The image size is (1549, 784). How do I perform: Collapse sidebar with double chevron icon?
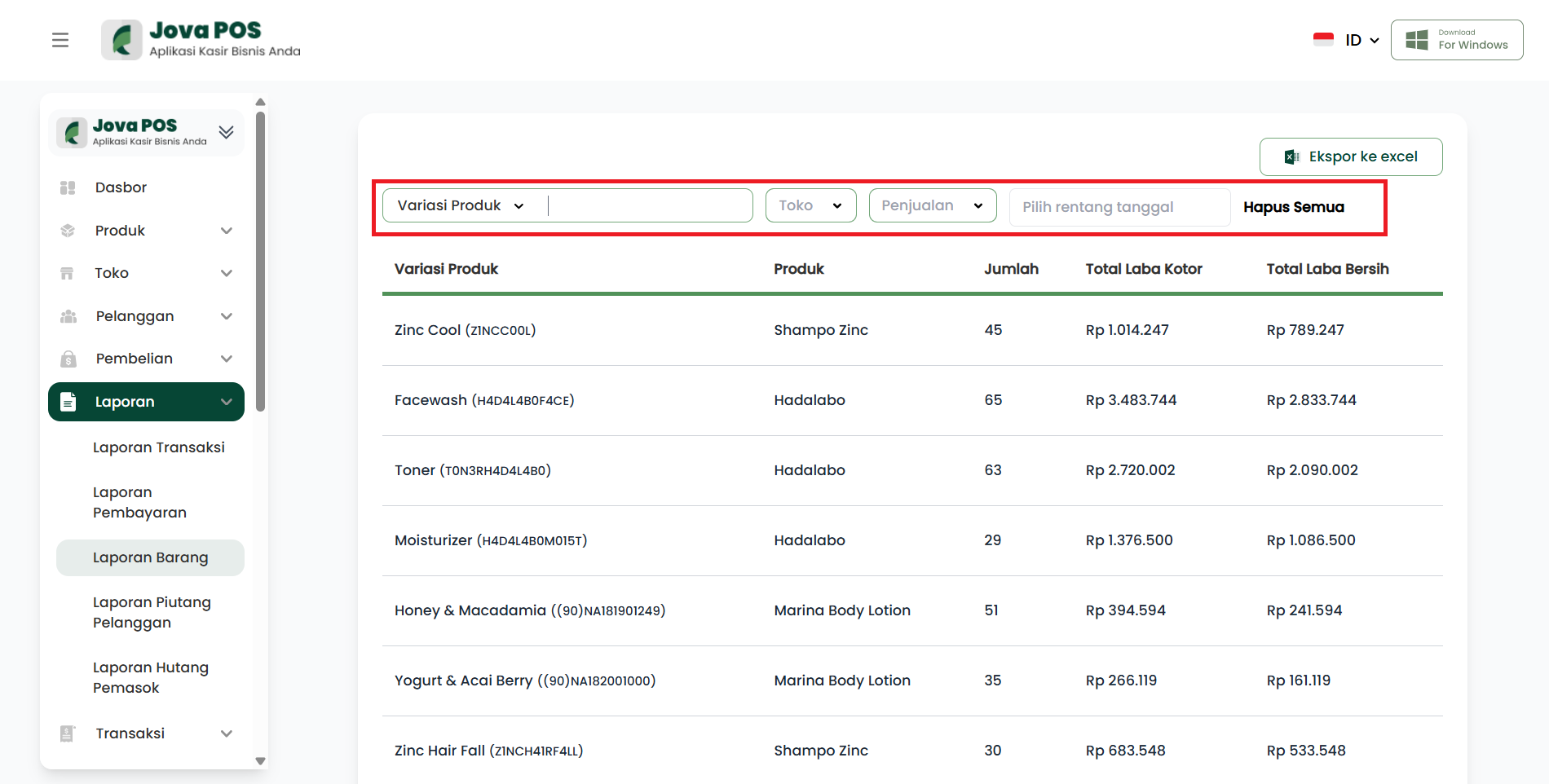[x=227, y=132]
